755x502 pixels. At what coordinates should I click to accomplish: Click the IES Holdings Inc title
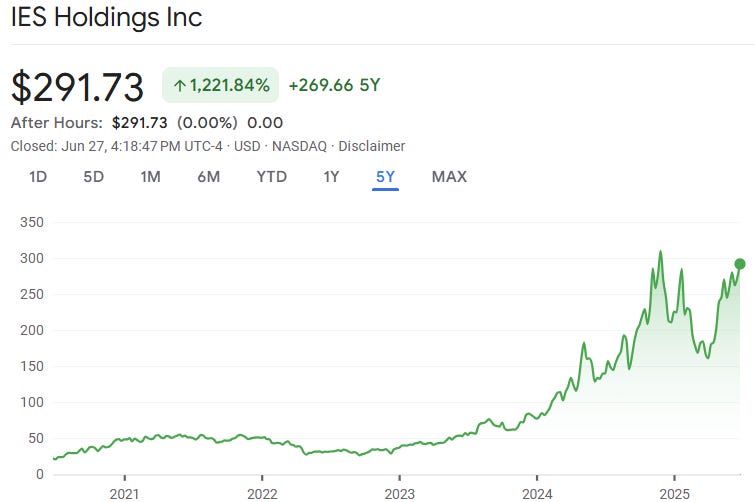(106, 17)
